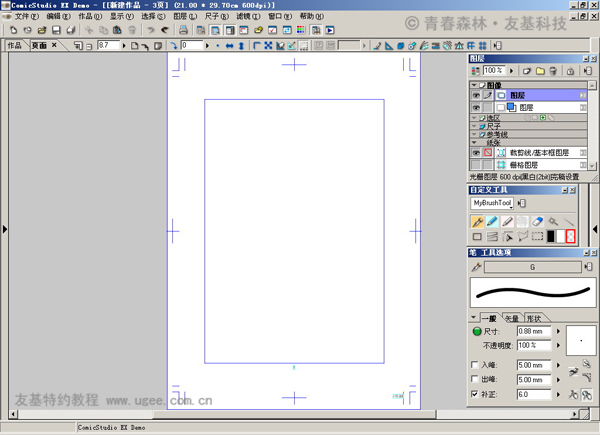Switch to the 矢量 tab
The image size is (600, 435).
(x=512, y=318)
